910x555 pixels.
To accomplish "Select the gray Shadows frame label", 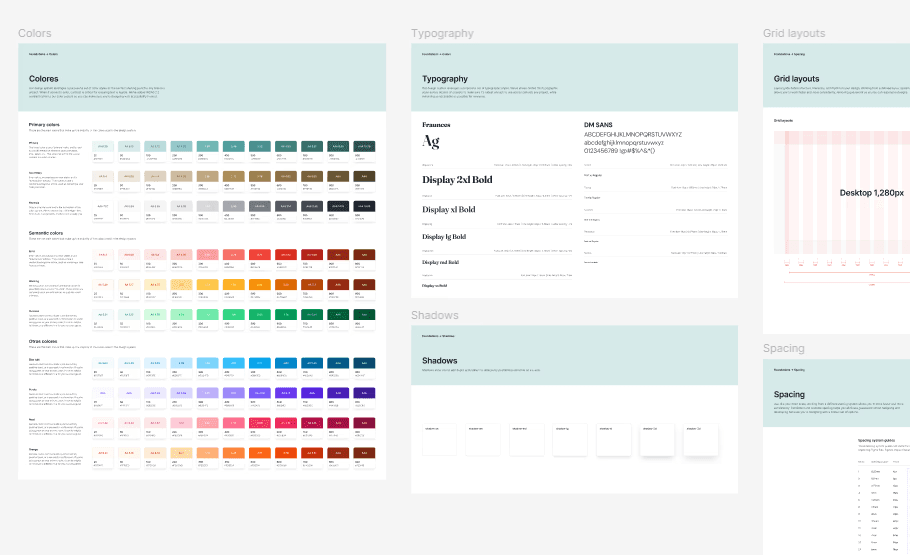I will (435, 315).
